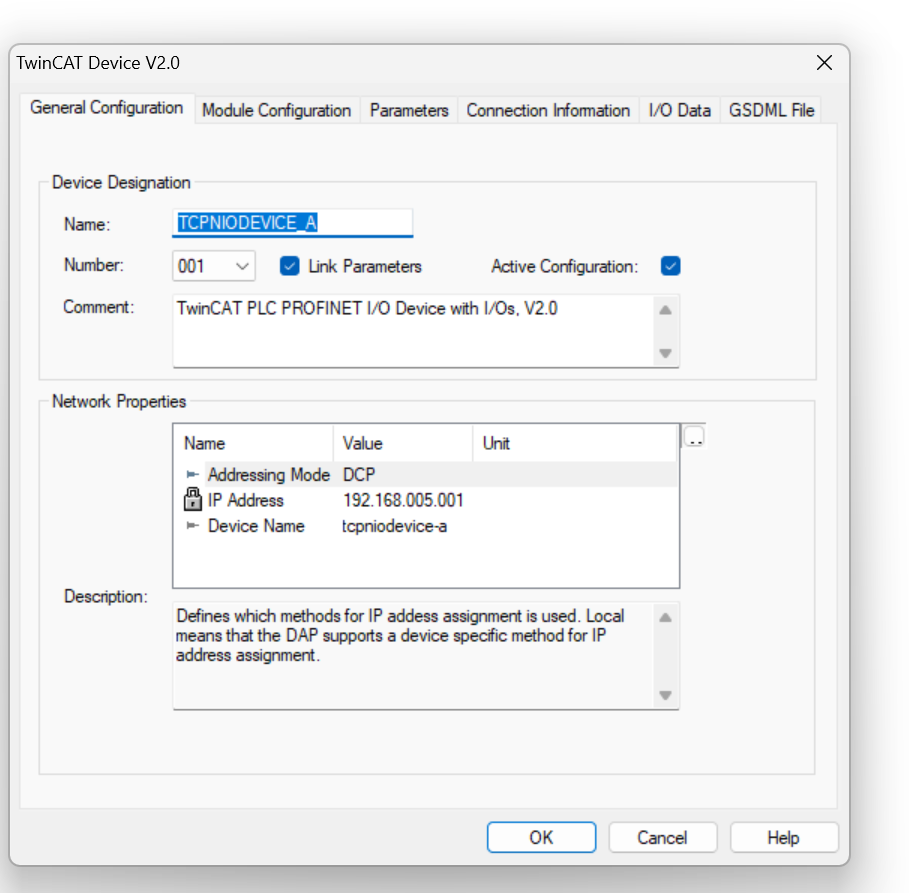909x893 pixels.
Task: Click the Cancel button
Action: pyautogui.click(x=663, y=837)
